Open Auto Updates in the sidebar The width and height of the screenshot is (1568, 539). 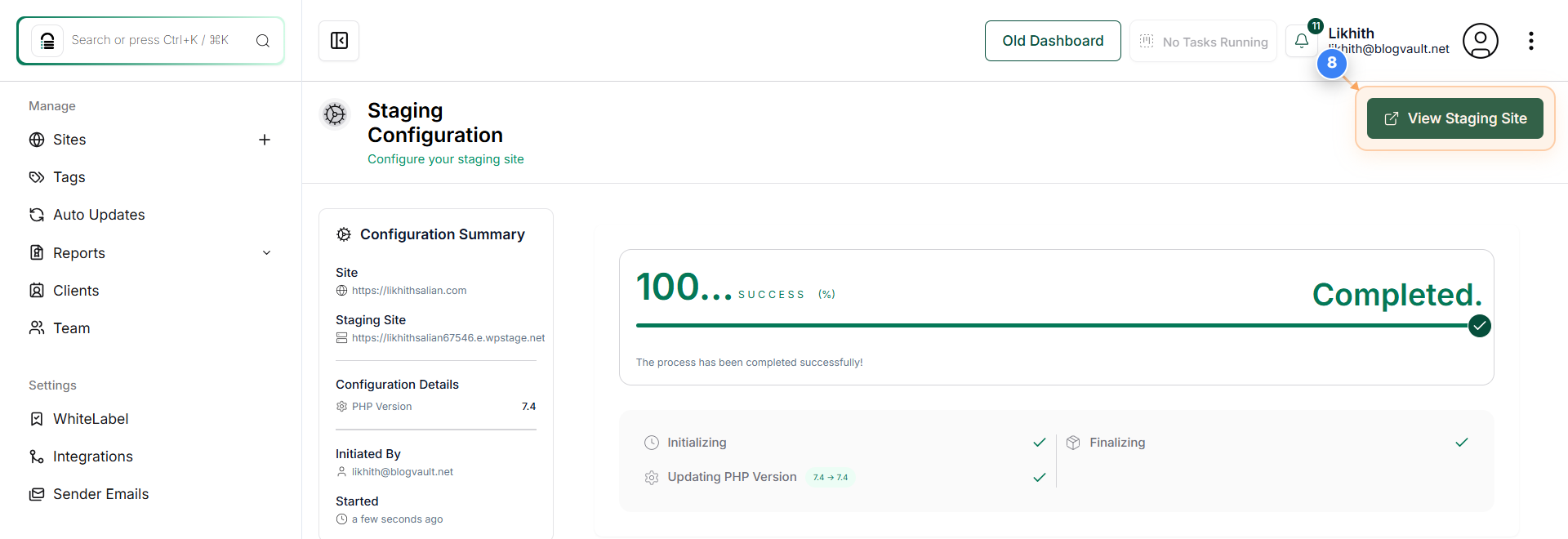[x=99, y=215]
